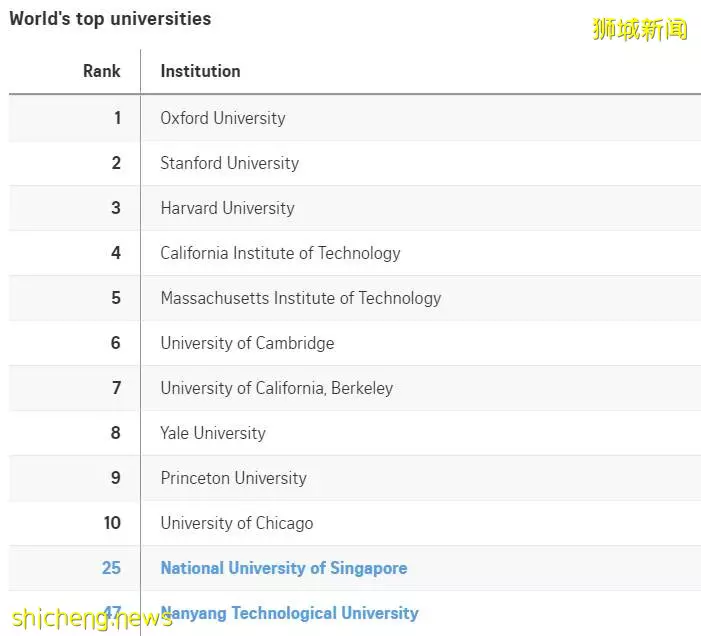The height and width of the screenshot is (636, 701).
Task: Click the yellow Chinese watermark text
Action: click(x=640, y=28)
